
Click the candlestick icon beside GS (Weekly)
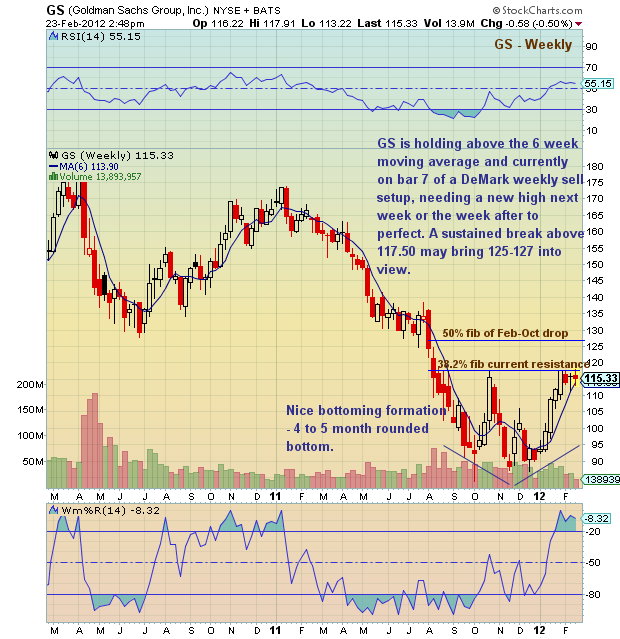pos(53,155)
